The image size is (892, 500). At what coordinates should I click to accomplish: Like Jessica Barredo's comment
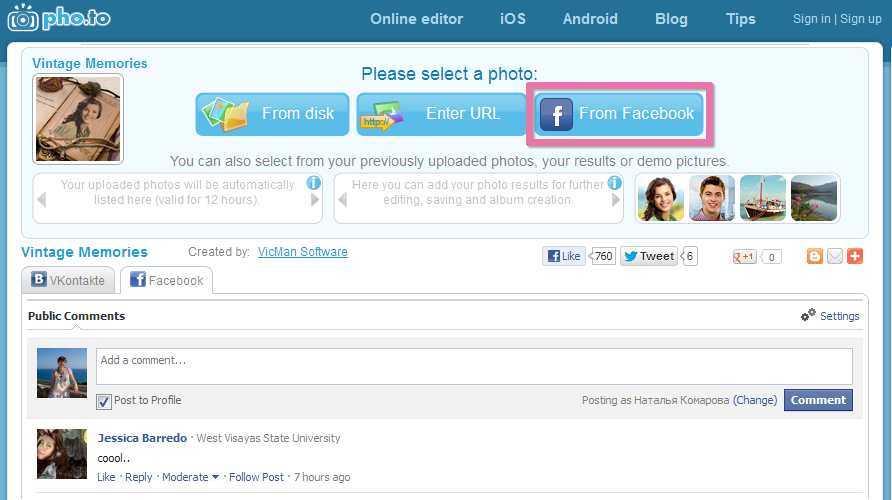pos(106,477)
